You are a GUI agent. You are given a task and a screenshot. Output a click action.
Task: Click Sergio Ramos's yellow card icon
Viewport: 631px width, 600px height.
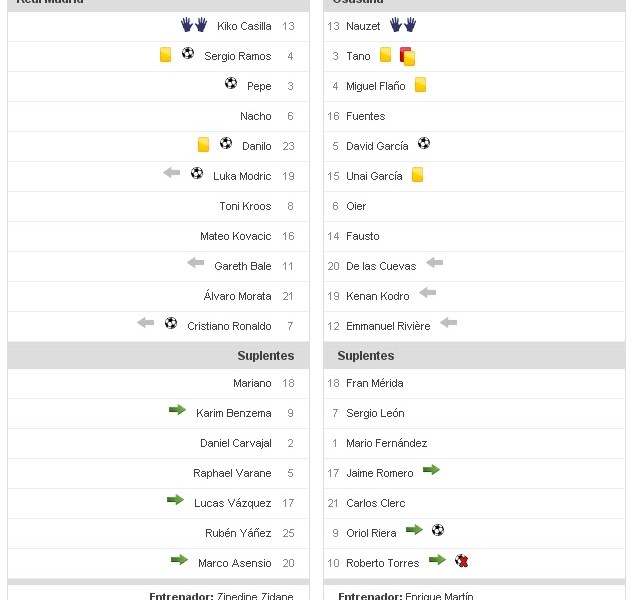coord(166,55)
